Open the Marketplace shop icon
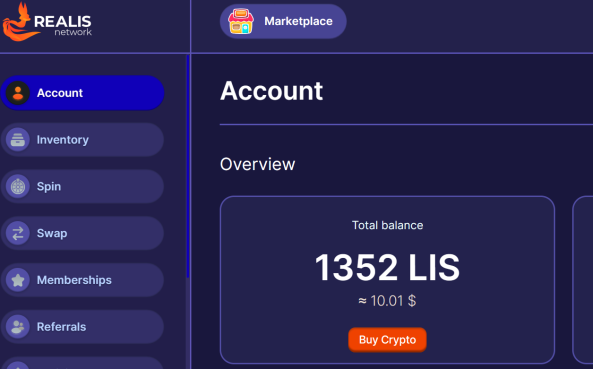This screenshot has height=369, width=593. 241,22
